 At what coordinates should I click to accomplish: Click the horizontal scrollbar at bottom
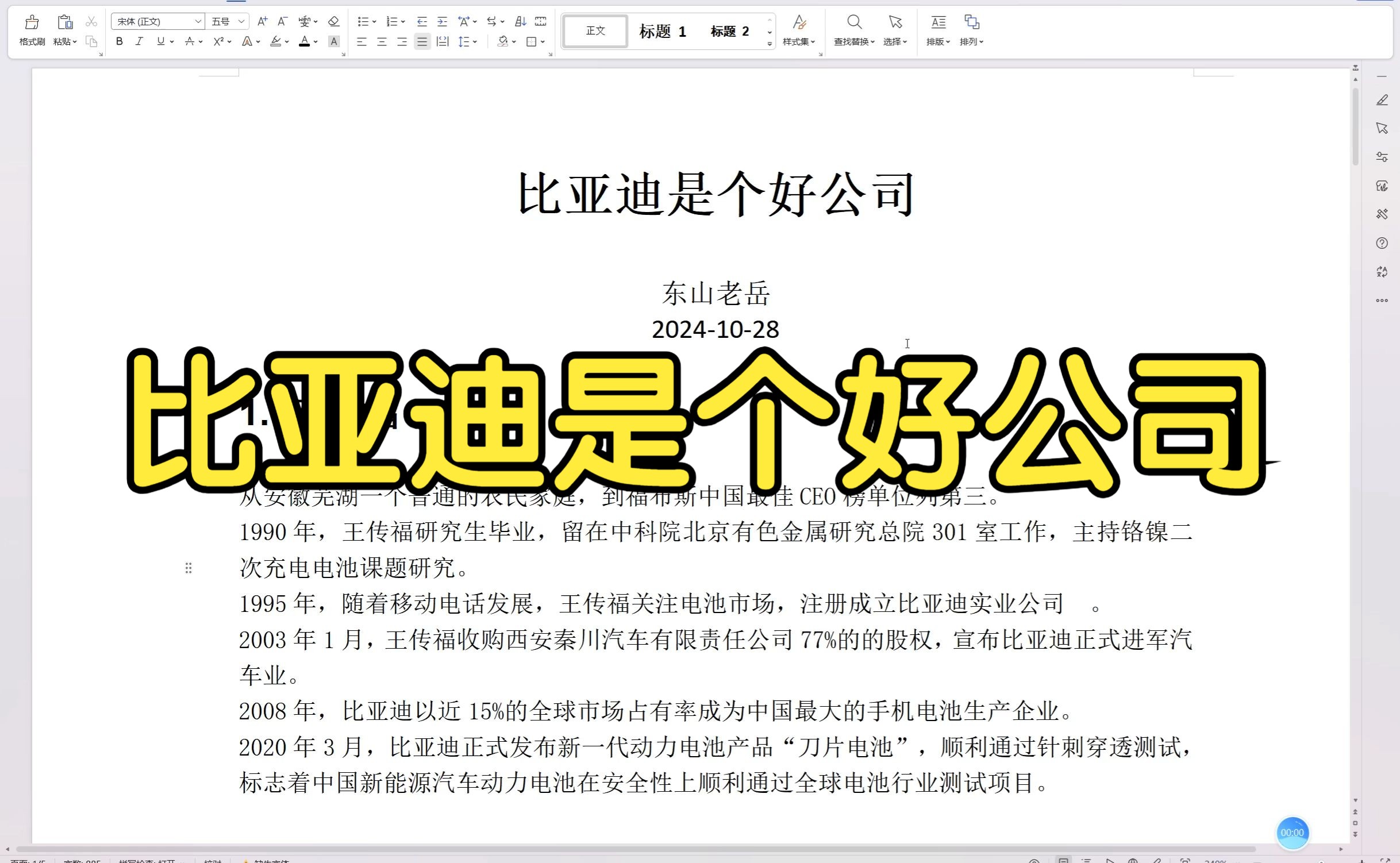[x=636, y=849]
